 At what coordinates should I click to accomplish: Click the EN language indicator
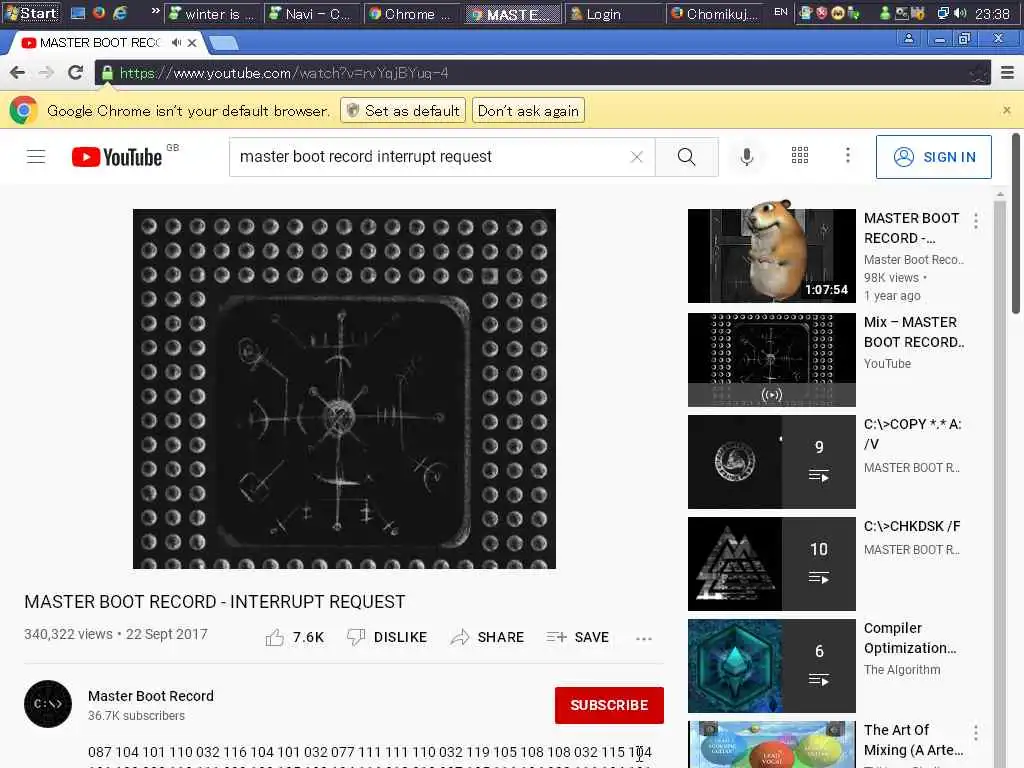coord(780,12)
